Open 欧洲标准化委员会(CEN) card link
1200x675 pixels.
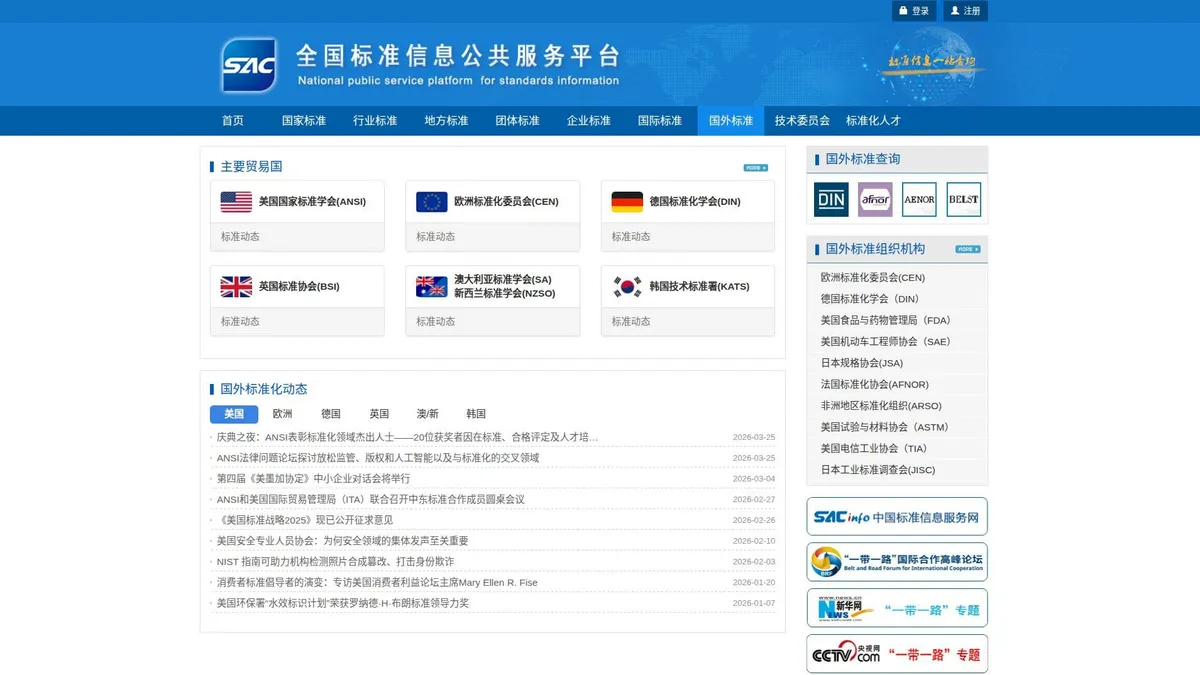tap(506, 202)
